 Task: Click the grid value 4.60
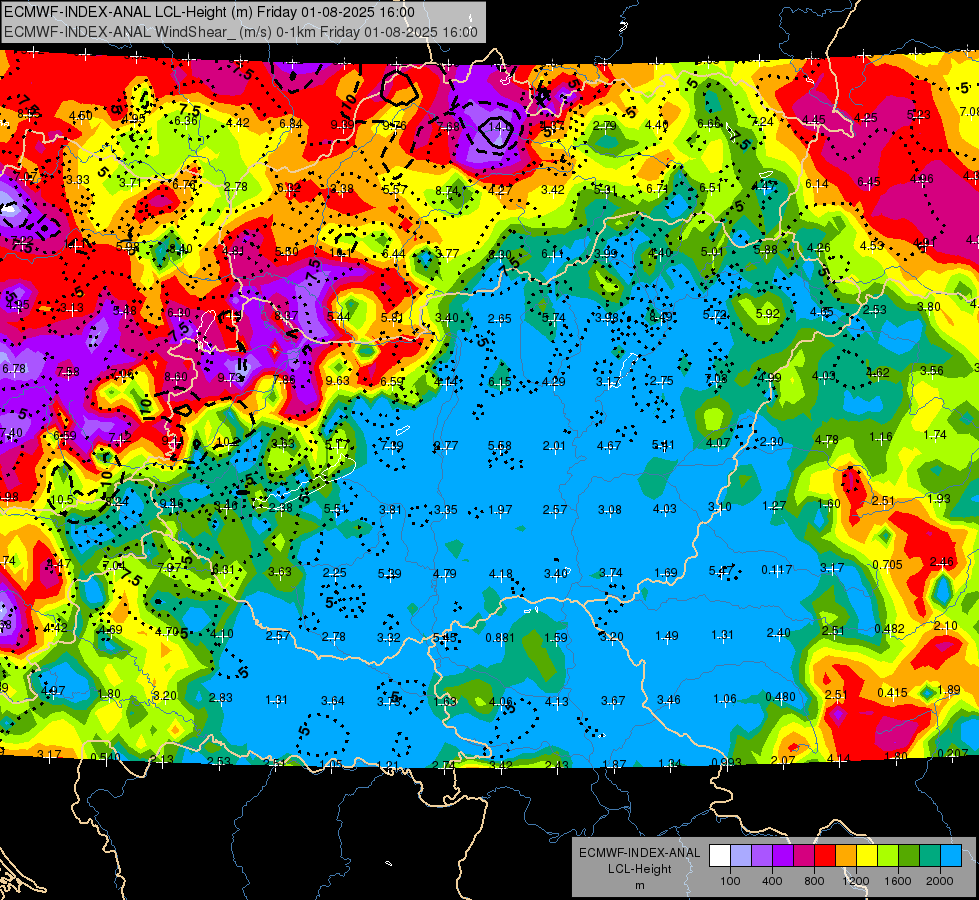click(x=81, y=116)
